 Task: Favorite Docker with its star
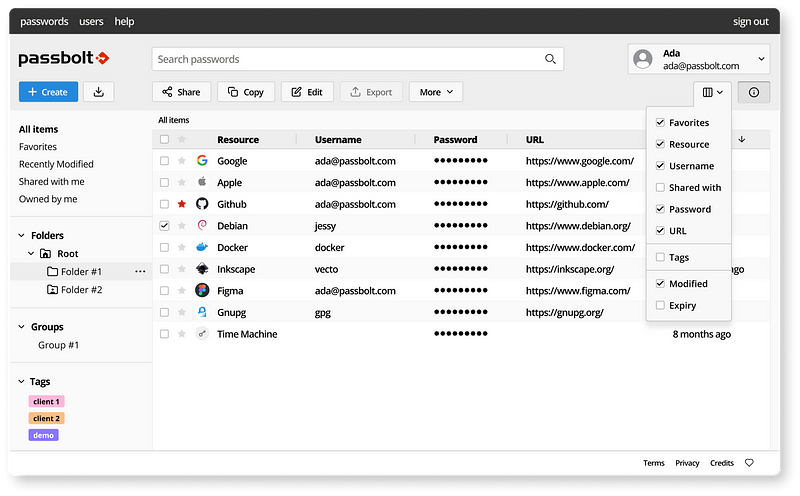(182, 247)
